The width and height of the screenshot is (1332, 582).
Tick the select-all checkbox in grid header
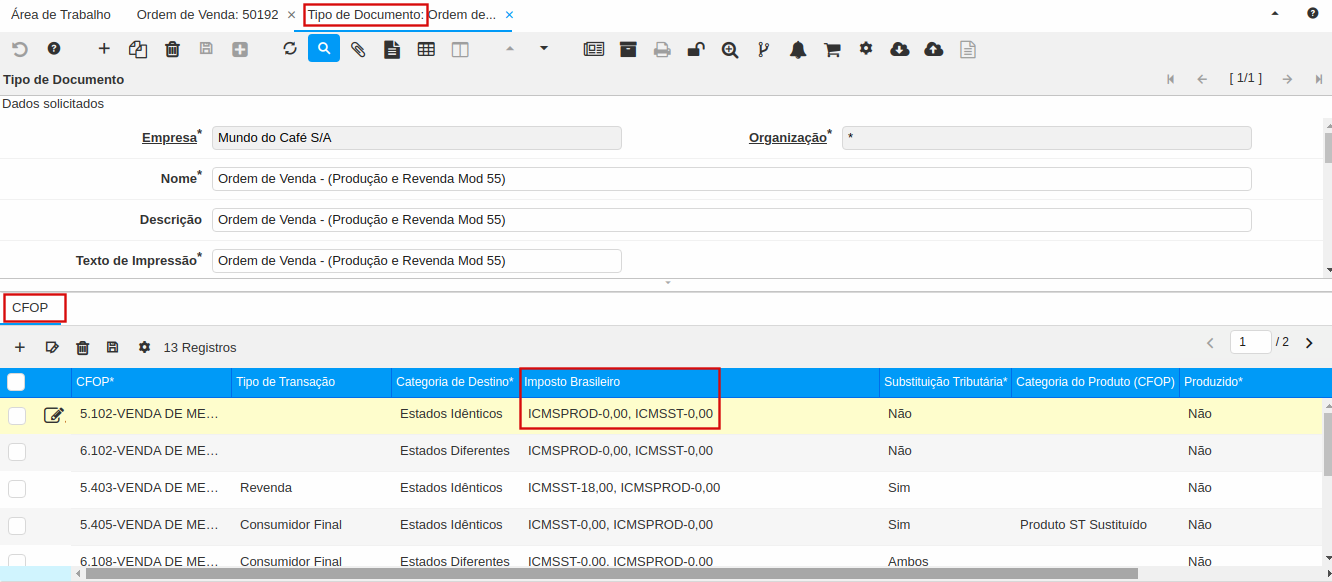tap(16, 382)
